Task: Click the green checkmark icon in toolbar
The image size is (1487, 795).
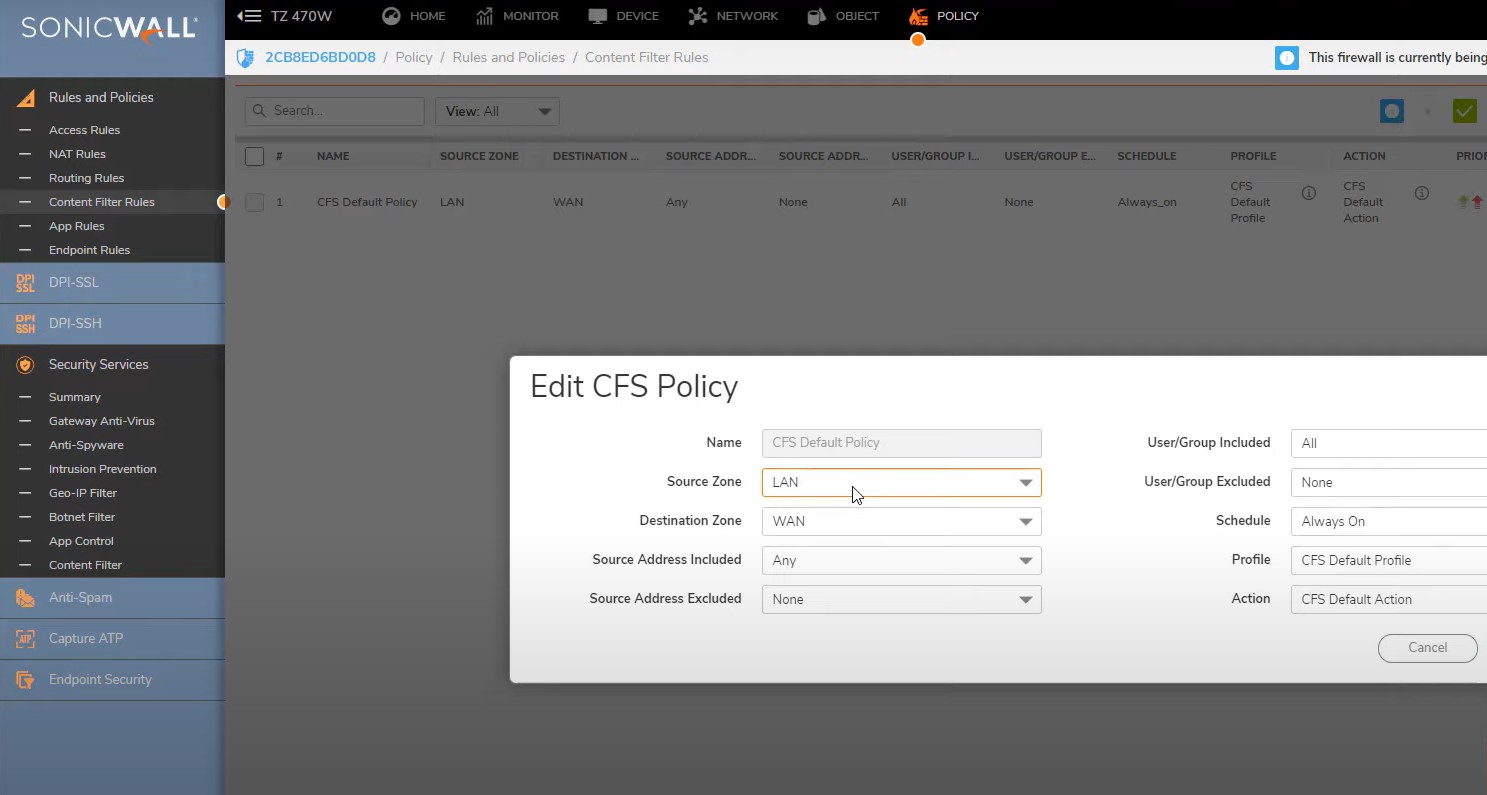Action: pyautogui.click(x=1464, y=111)
